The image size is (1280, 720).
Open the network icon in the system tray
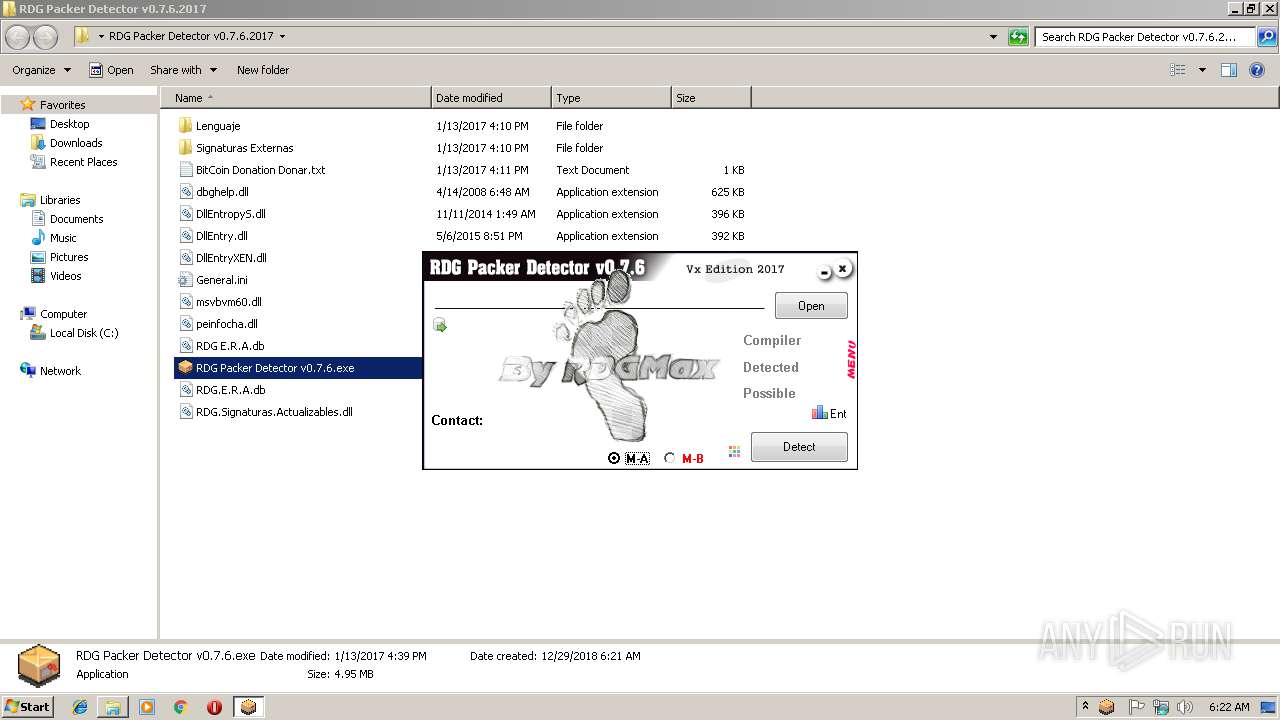1161,707
